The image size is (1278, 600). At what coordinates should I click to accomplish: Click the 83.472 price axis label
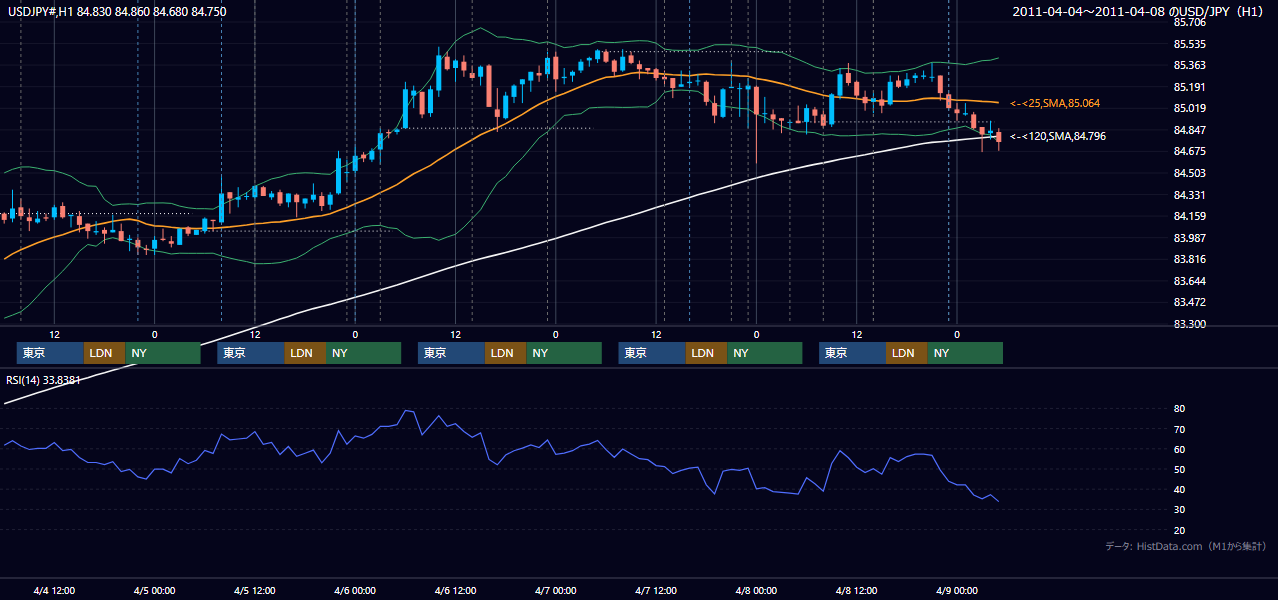point(1189,302)
